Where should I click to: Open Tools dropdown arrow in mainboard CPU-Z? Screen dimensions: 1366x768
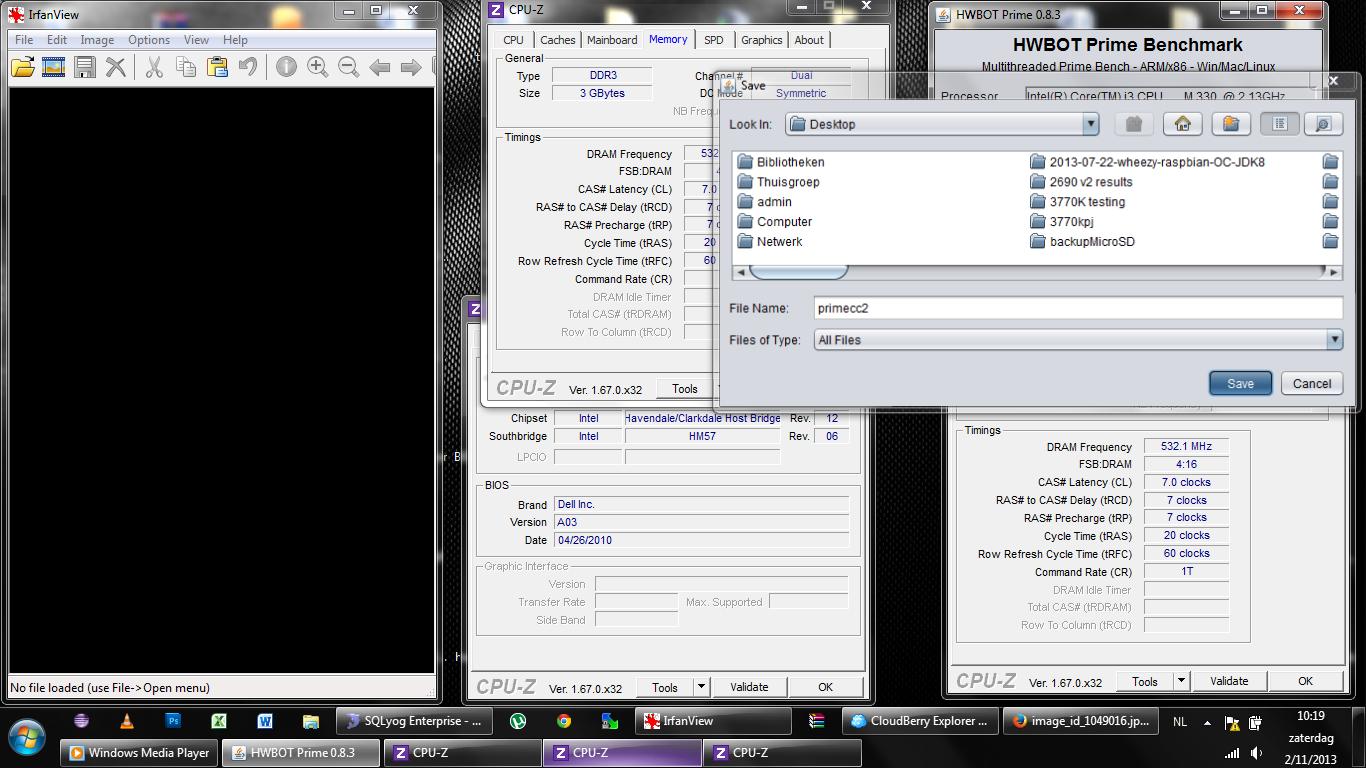tap(701, 687)
